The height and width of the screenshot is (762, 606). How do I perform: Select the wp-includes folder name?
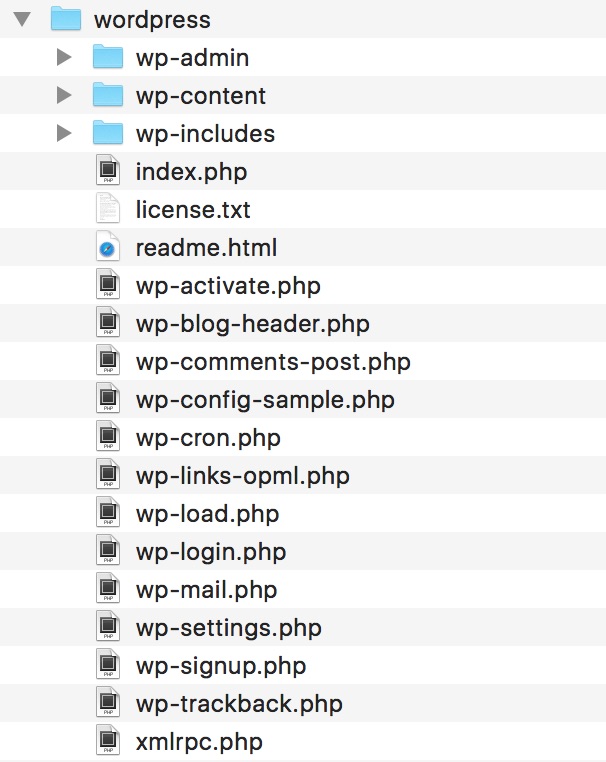pos(205,133)
